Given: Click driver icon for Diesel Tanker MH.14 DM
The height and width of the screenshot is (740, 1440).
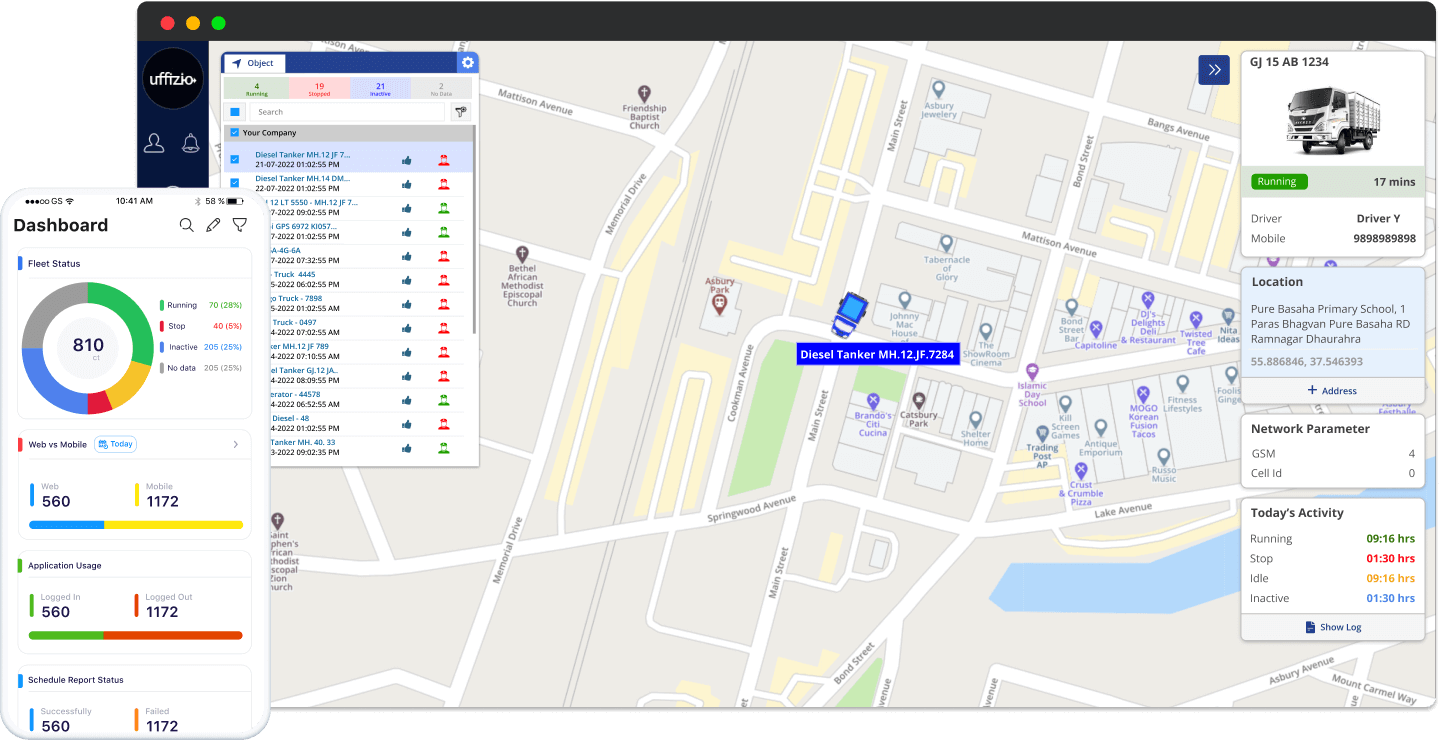Looking at the screenshot, I should [x=443, y=184].
